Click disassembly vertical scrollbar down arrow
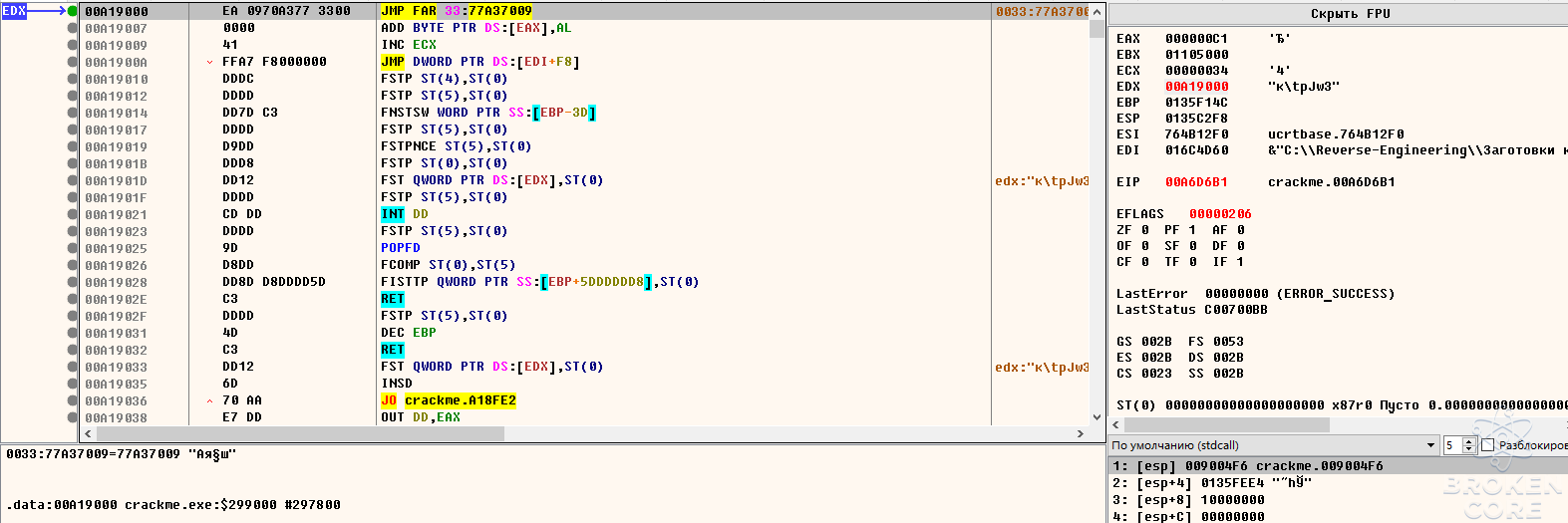This screenshot has height=523, width=1568. (x=1098, y=417)
